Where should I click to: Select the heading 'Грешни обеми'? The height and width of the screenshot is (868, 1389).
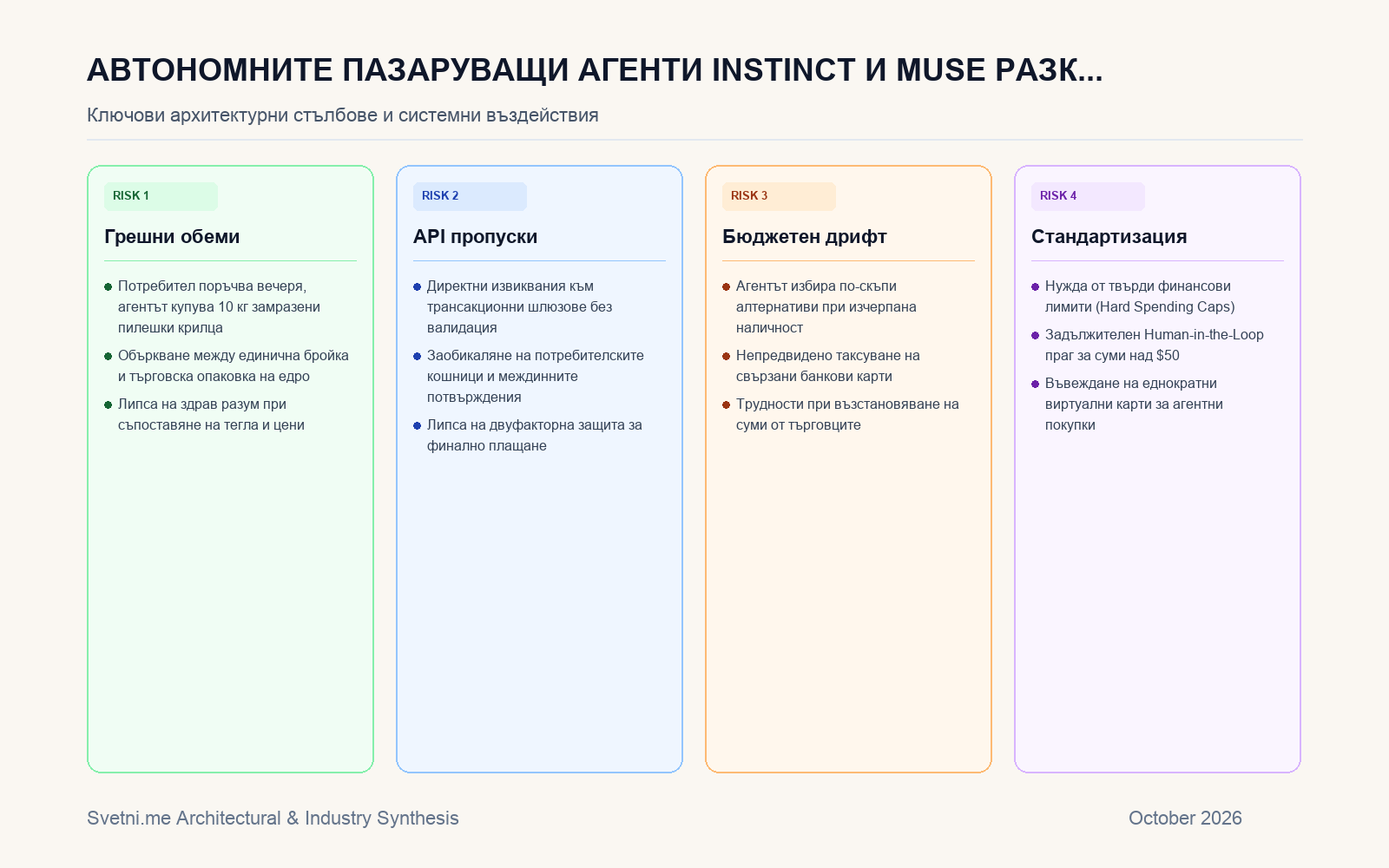[172, 237]
